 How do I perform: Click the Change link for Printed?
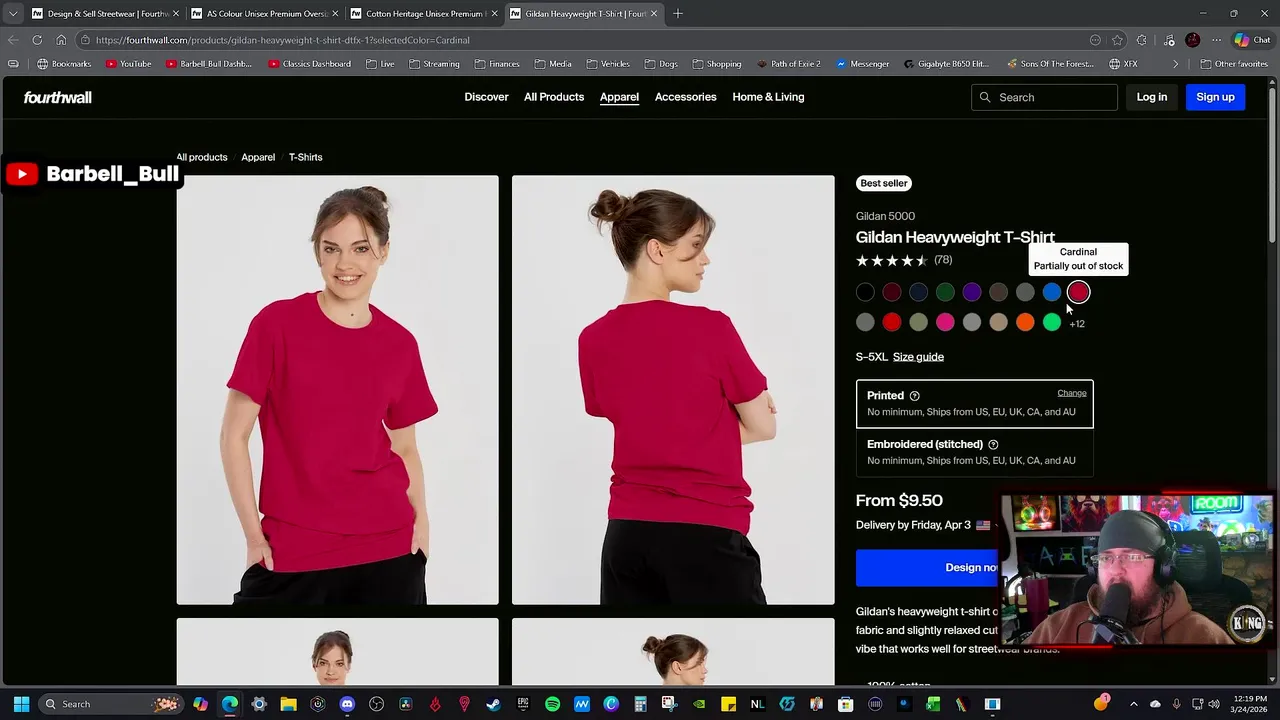pyautogui.click(x=1072, y=393)
